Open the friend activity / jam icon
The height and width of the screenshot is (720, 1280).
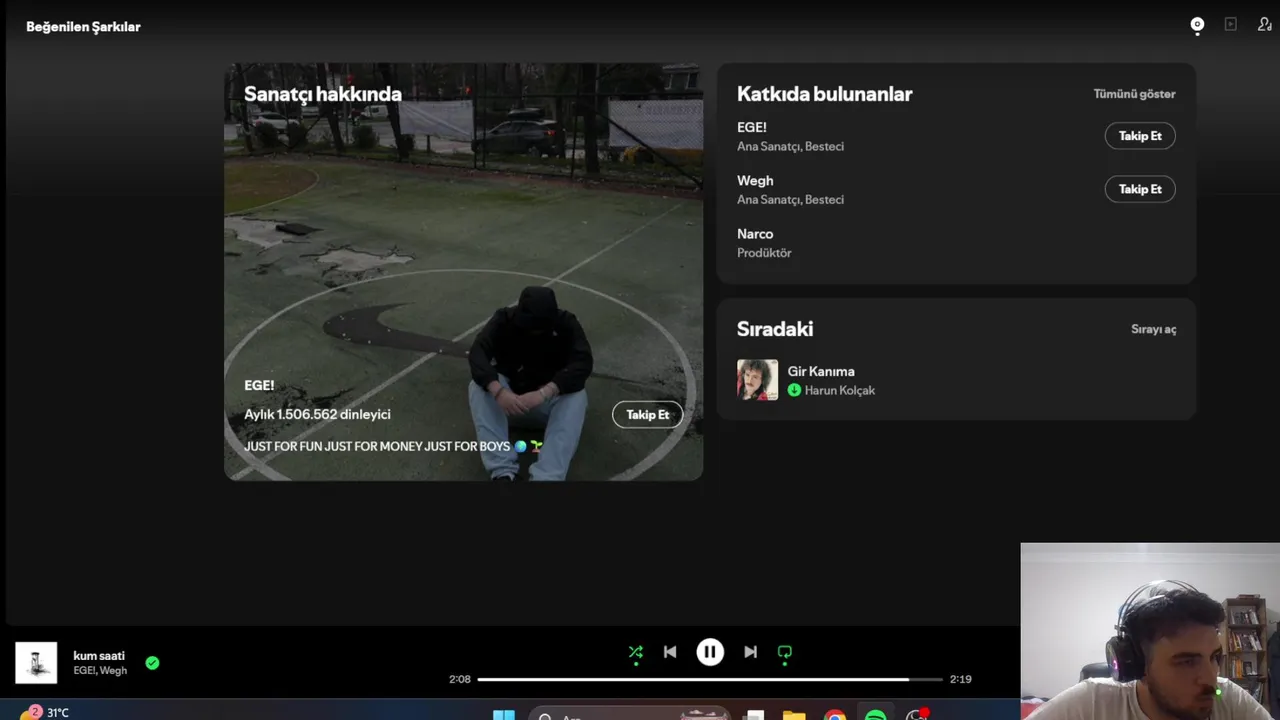pos(1265,25)
